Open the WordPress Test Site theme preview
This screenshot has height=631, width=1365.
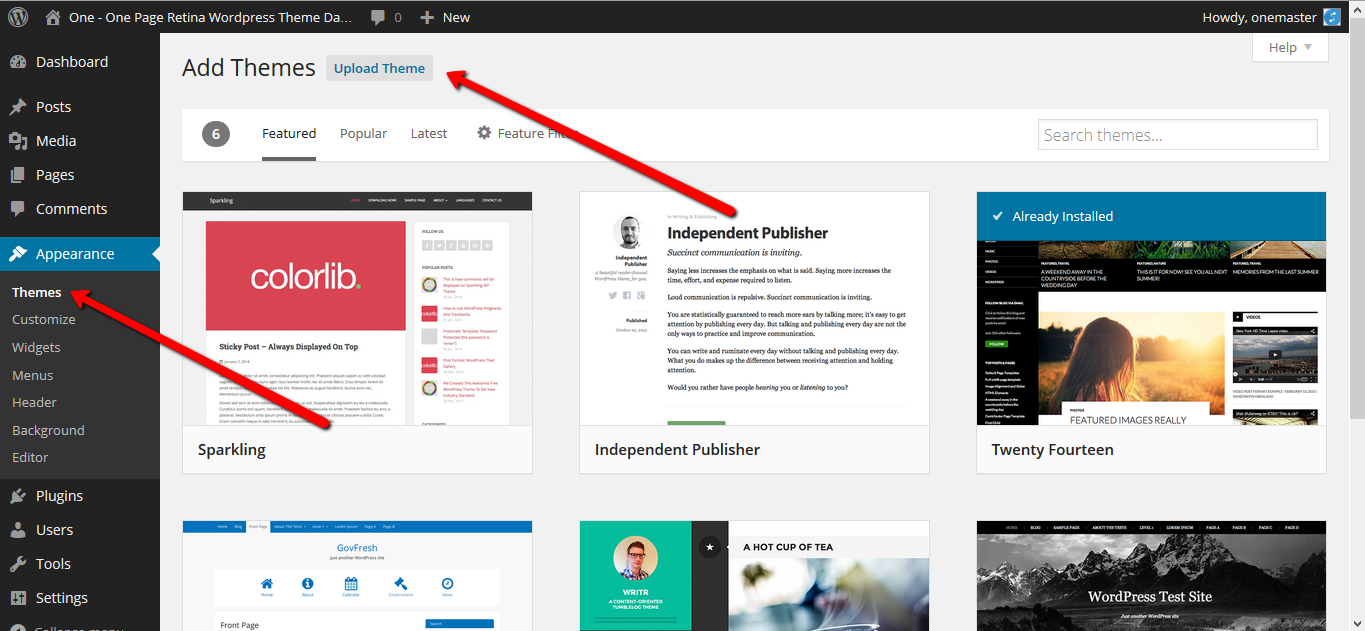coord(1151,576)
